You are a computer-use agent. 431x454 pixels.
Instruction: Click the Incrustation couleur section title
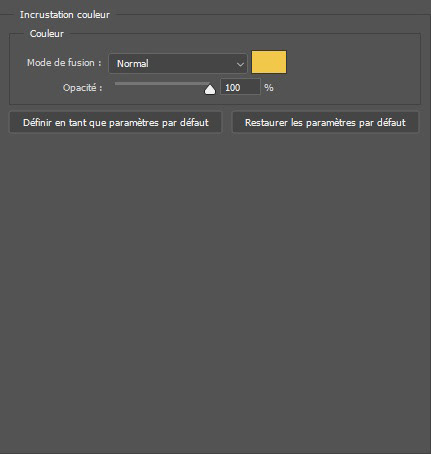[x=65, y=15]
